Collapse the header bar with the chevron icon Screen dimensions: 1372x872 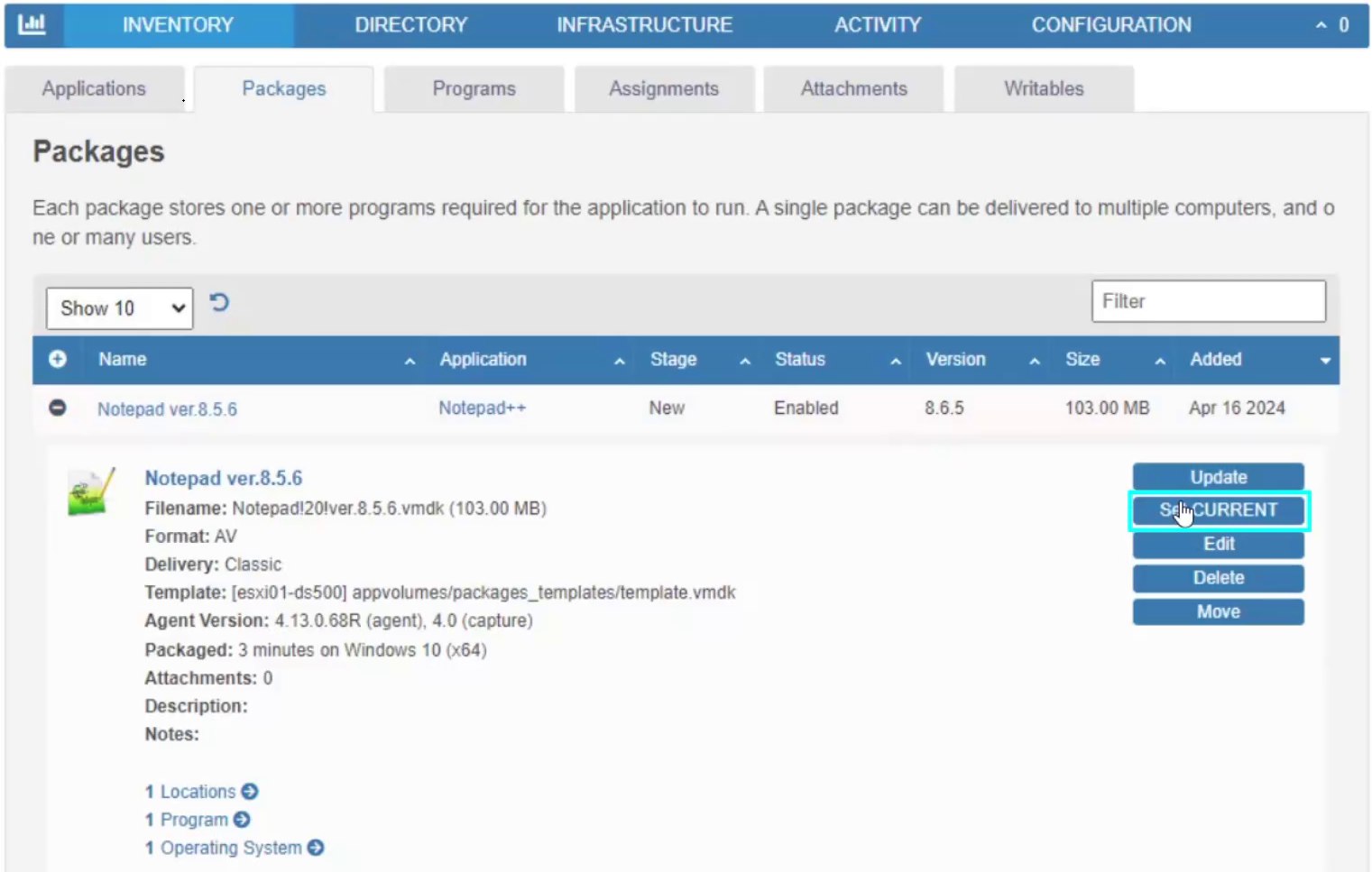click(x=1323, y=24)
